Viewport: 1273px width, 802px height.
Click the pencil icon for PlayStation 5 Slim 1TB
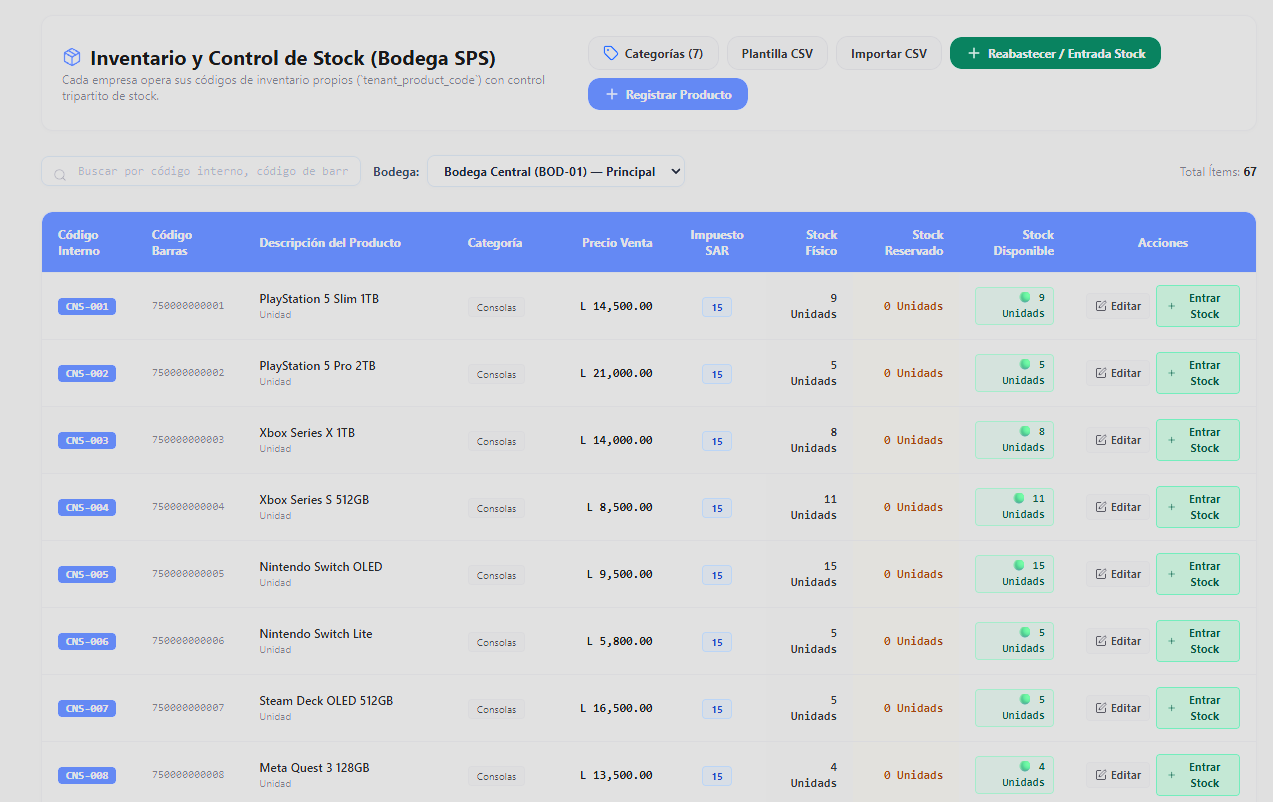(1101, 306)
